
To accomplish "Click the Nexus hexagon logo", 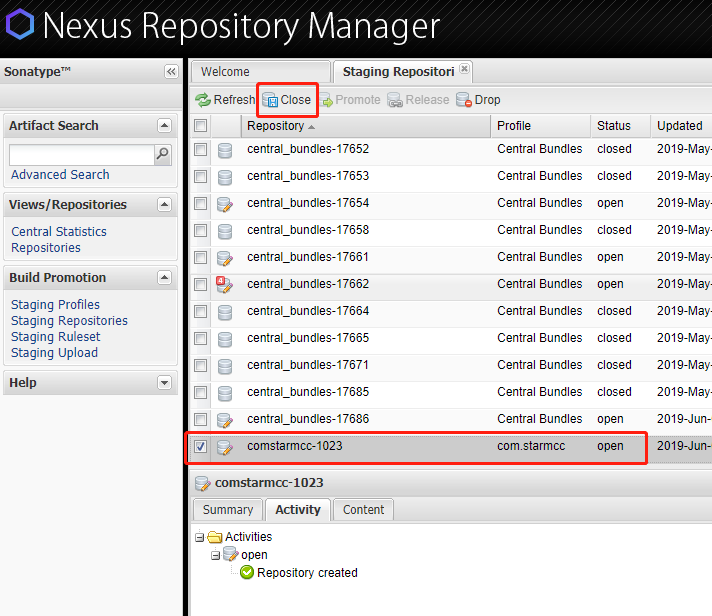I will (20, 25).
